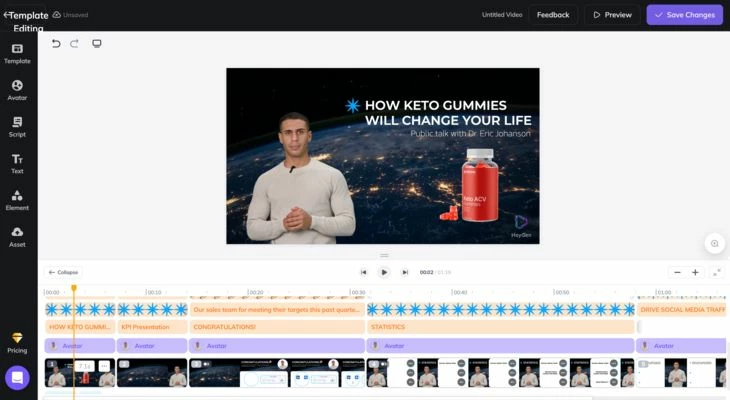Click the canvas zoom magnifier button
This screenshot has height=400, width=730.
(x=714, y=244)
